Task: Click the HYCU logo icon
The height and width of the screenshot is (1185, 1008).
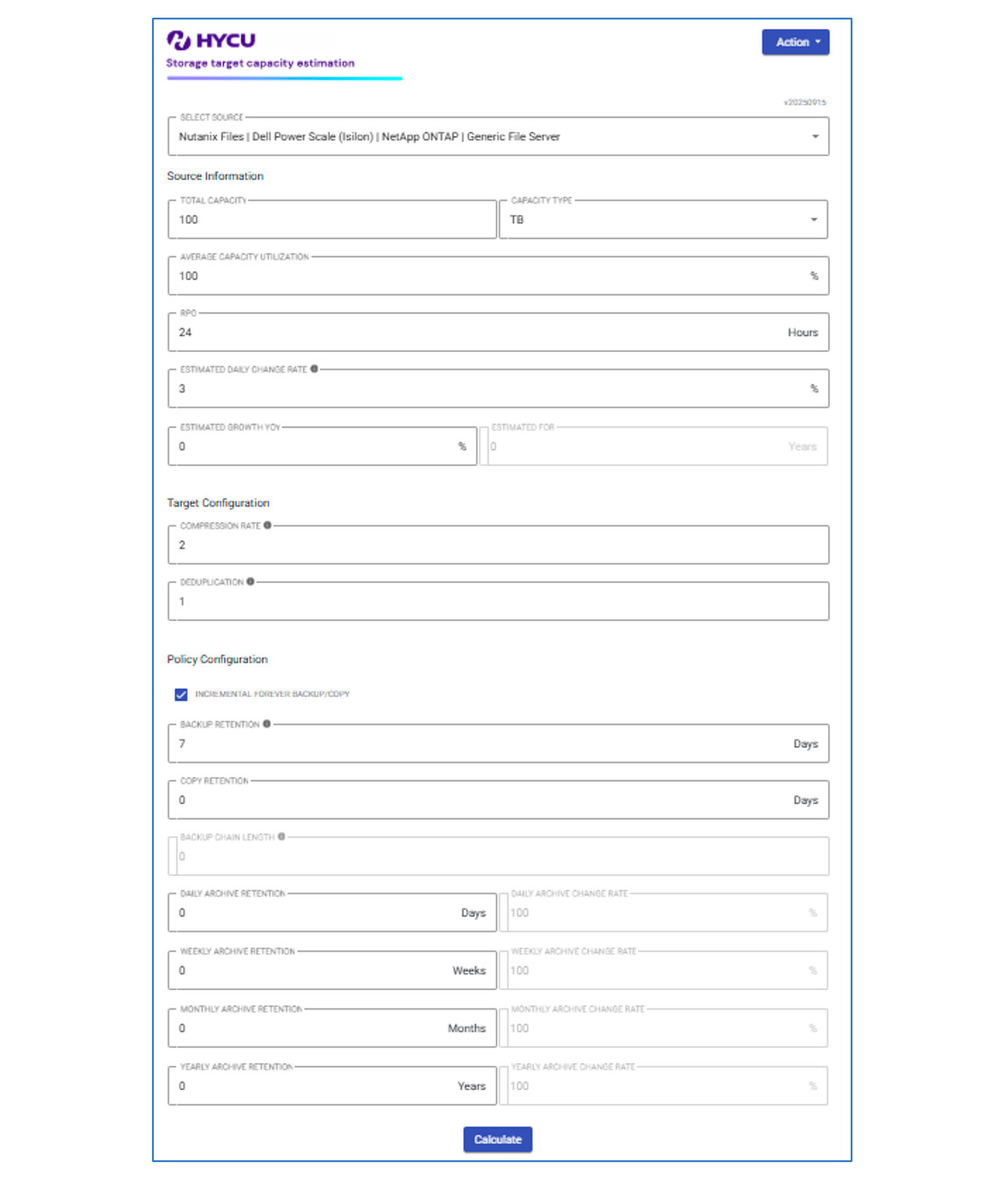Action: (179, 40)
